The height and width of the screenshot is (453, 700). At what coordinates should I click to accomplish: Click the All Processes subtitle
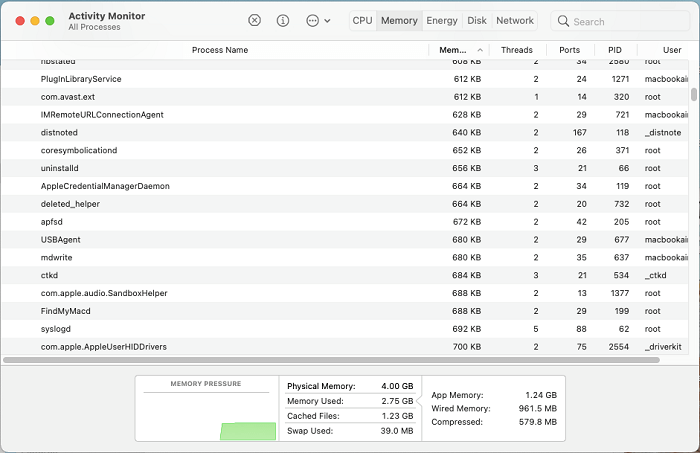tap(94, 27)
